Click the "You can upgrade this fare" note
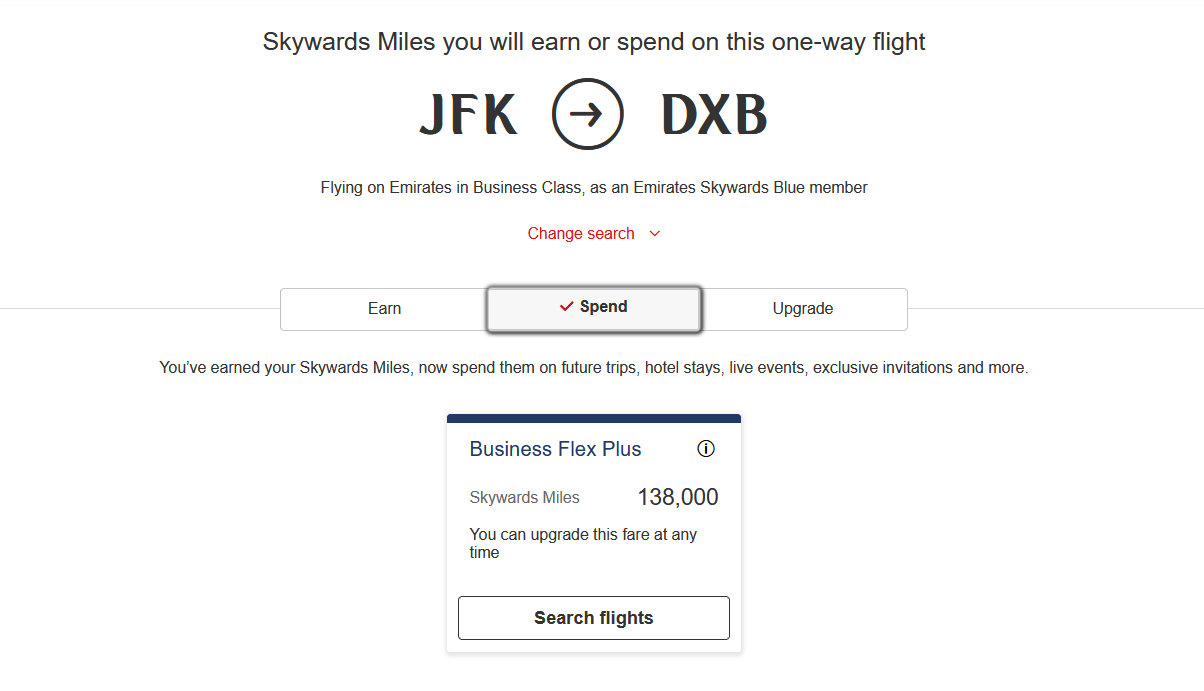This screenshot has width=1204, height=691. [583, 543]
